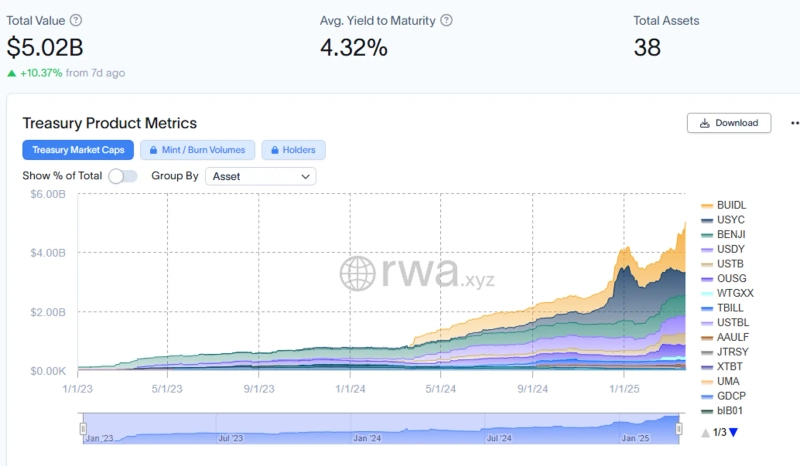The image size is (800, 466).
Task: Click the left handle of the date range slider
Action: click(84, 429)
